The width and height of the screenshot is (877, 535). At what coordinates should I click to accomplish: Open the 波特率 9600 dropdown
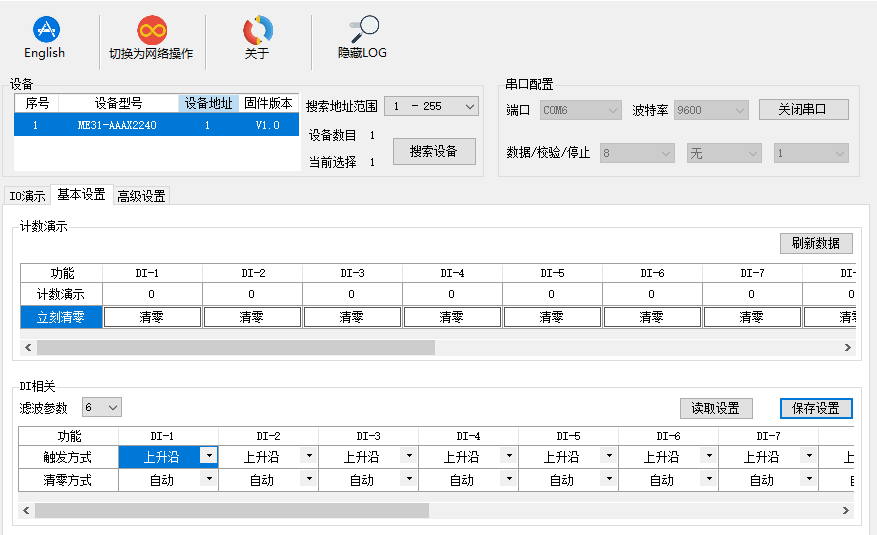(711, 110)
